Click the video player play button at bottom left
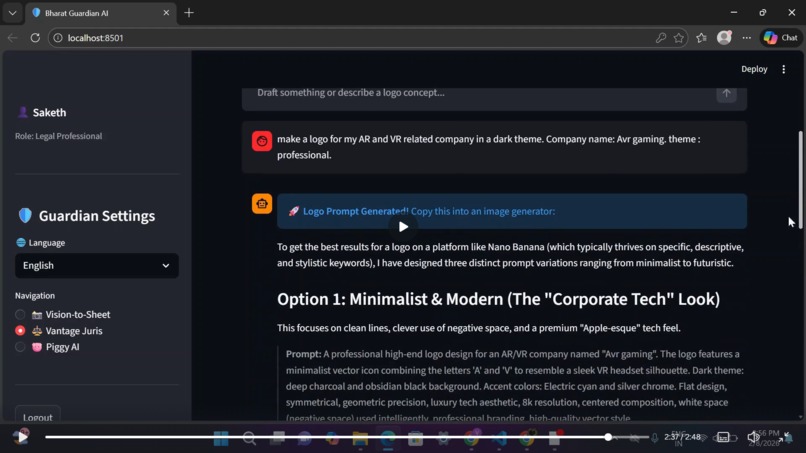The width and height of the screenshot is (806, 453). (x=21, y=437)
